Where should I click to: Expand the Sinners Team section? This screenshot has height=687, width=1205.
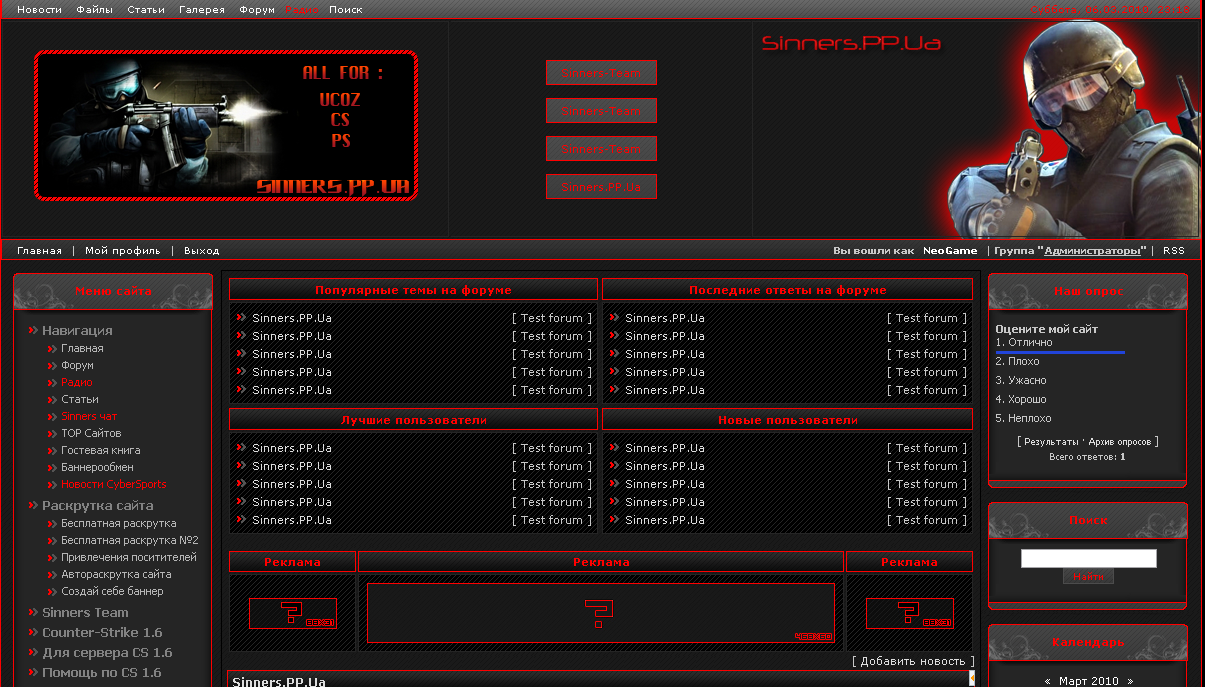[x=85, y=613]
